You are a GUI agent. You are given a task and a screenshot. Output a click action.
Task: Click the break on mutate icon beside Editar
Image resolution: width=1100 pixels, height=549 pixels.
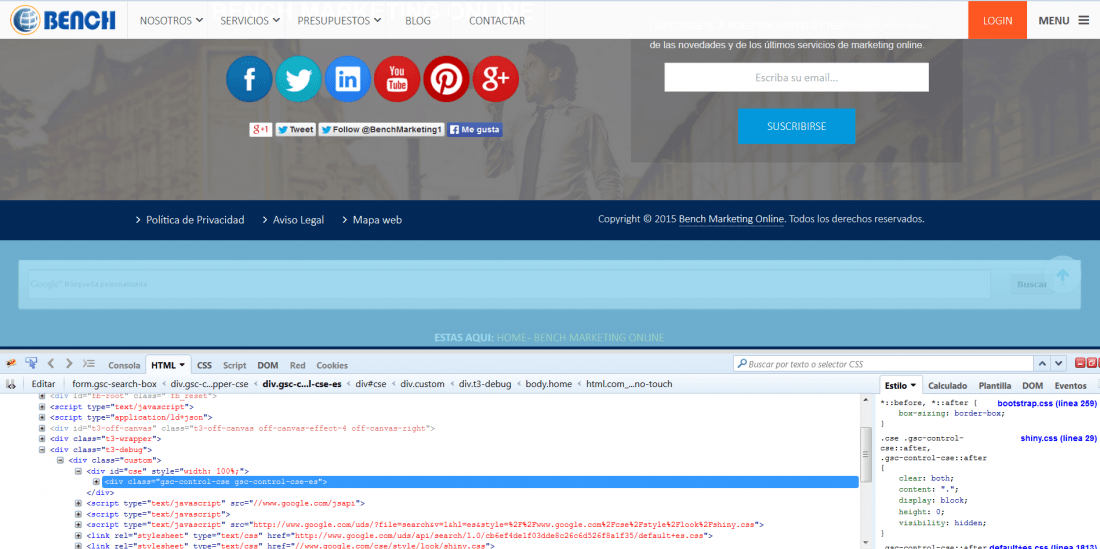coord(11,384)
